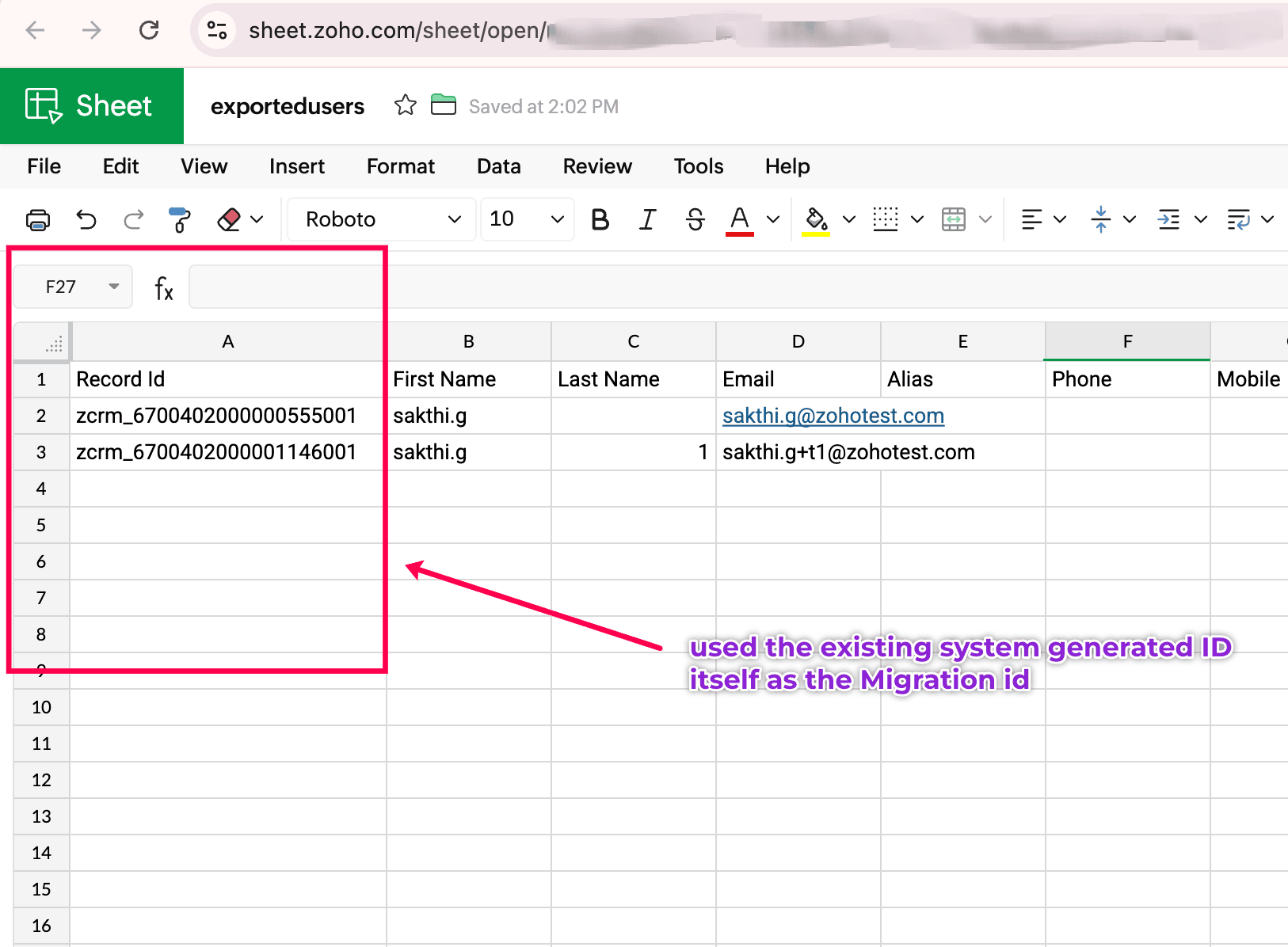The width and height of the screenshot is (1288, 947).
Task: Click the Zoho Sheet logo
Action: point(92,106)
